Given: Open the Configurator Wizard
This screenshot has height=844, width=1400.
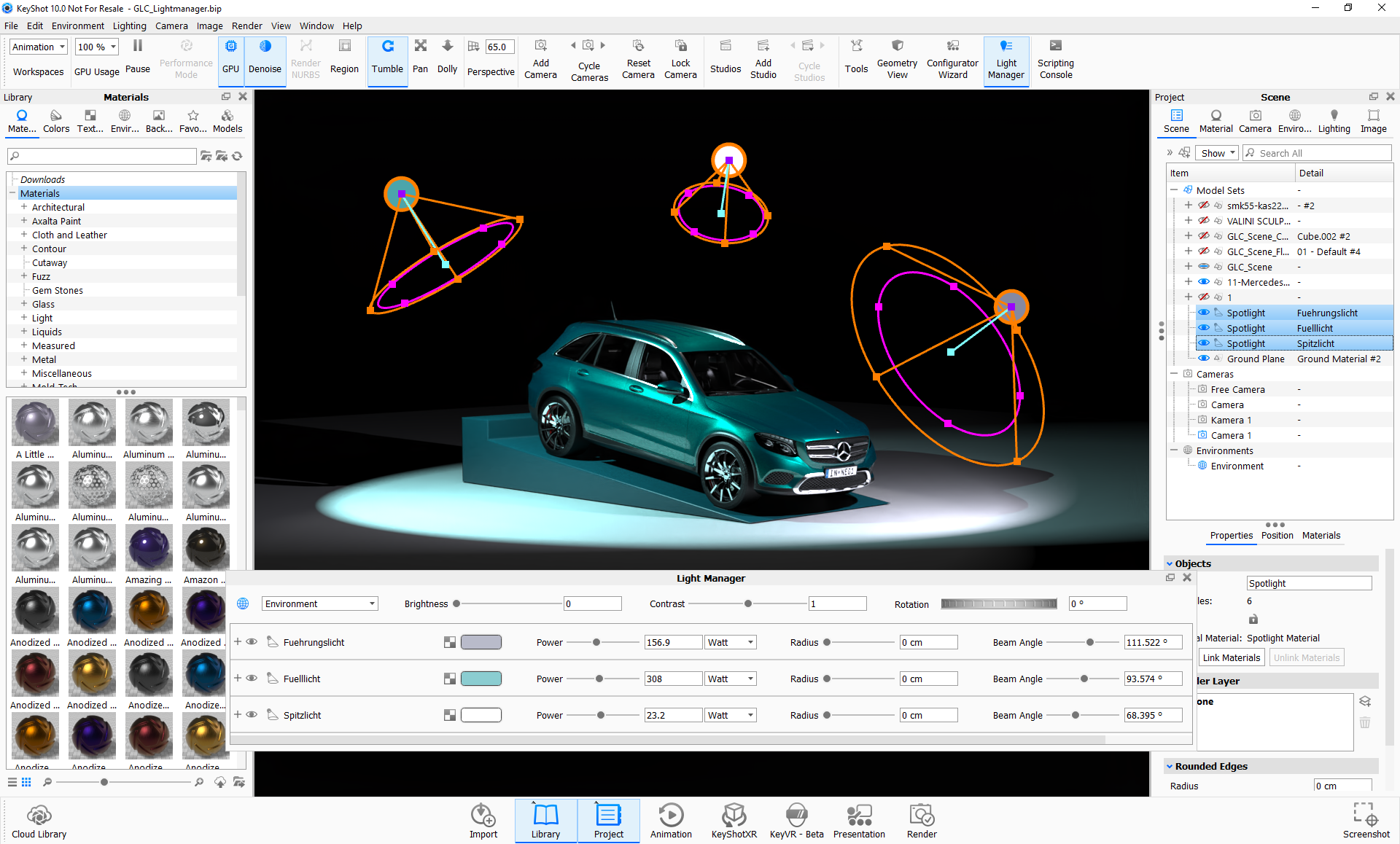Looking at the screenshot, I should tap(952, 60).
